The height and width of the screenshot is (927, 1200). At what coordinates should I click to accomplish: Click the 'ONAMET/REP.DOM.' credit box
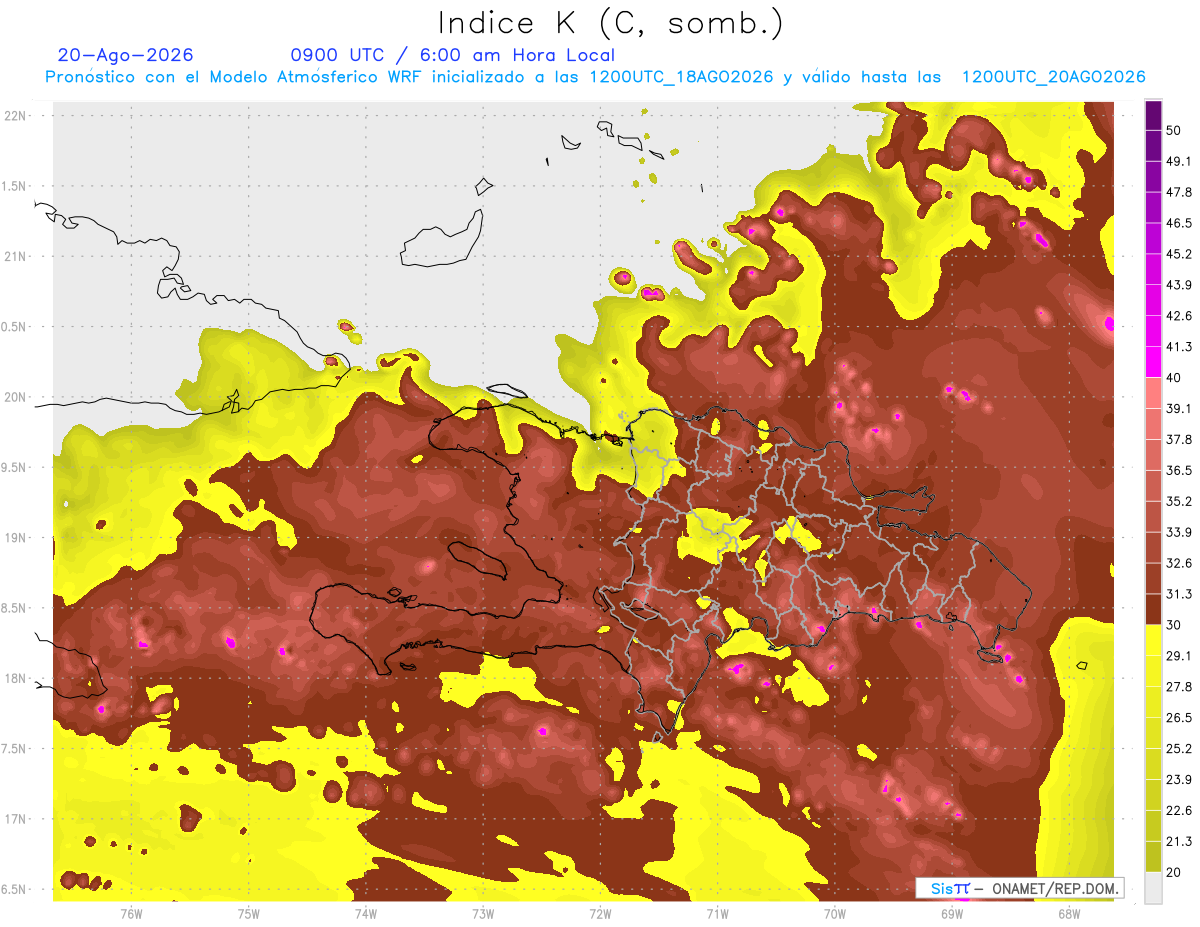[x=1020, y=888]
